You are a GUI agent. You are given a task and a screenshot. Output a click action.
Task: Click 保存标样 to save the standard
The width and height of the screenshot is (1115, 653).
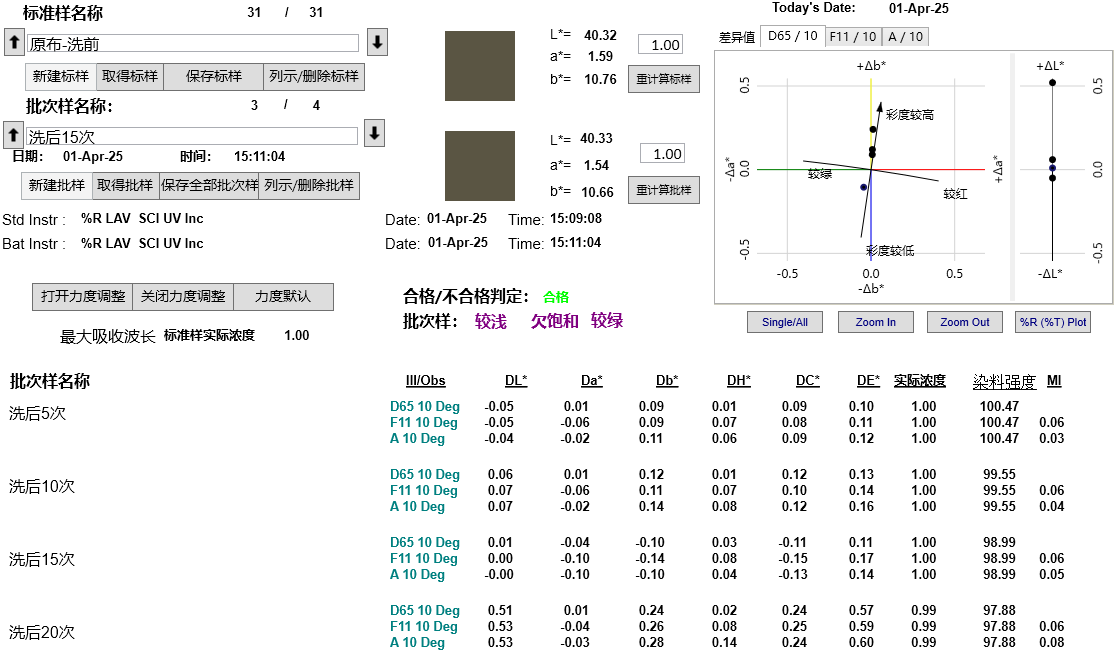(213, 77)
